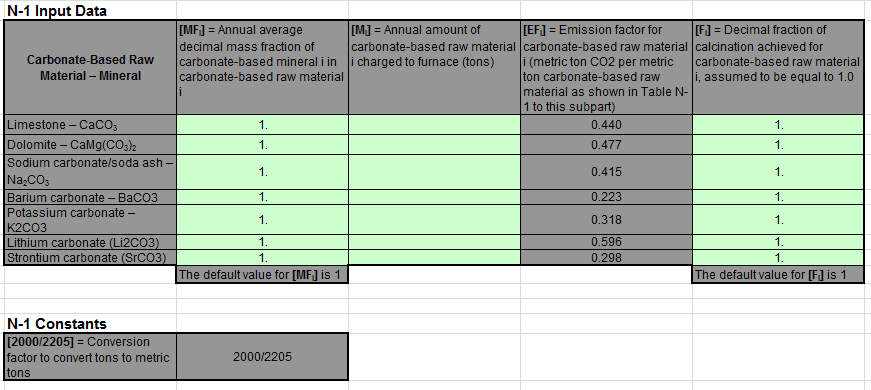Select the [Fi] calcination fraction column header
The height and width of the screenshot is (390, 871).
pyautogui.click(x=778, y=68)
